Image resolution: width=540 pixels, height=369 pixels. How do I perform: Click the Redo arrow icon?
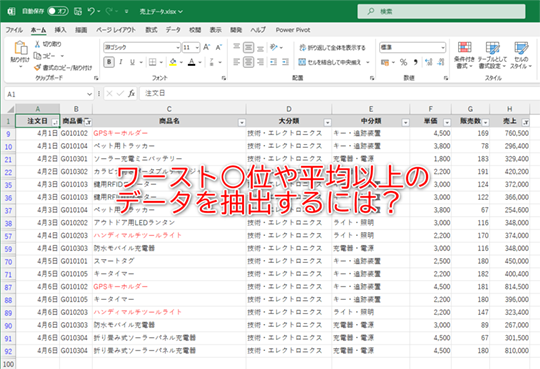click(109, 11)
